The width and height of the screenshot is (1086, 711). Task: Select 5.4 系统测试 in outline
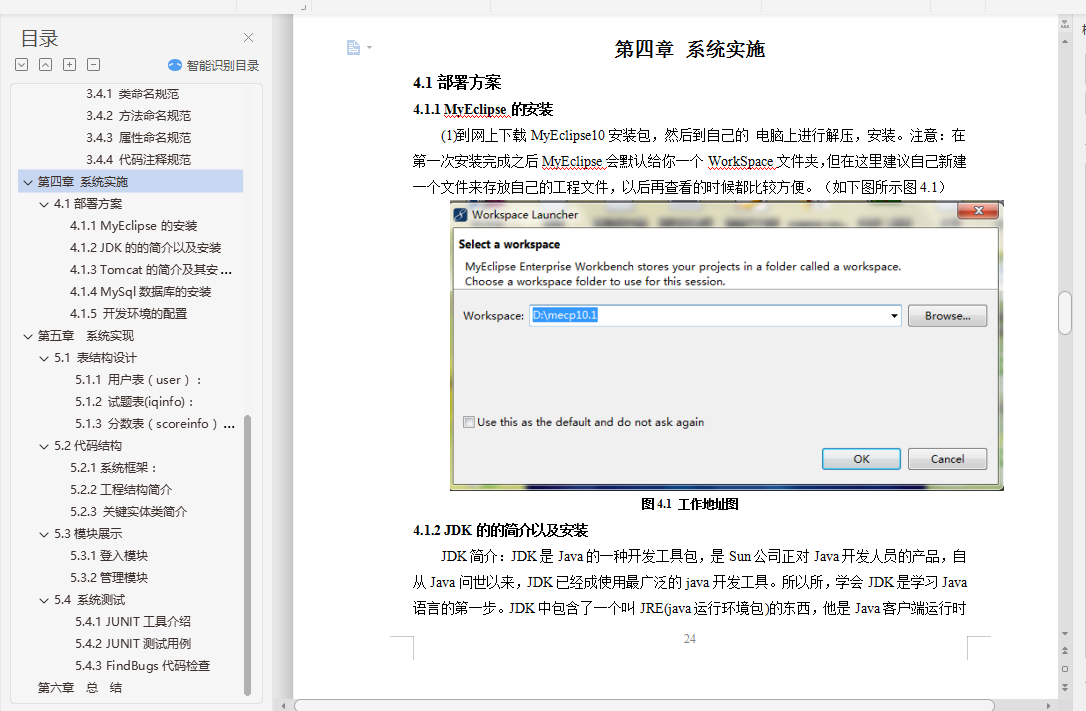[90, 600]
